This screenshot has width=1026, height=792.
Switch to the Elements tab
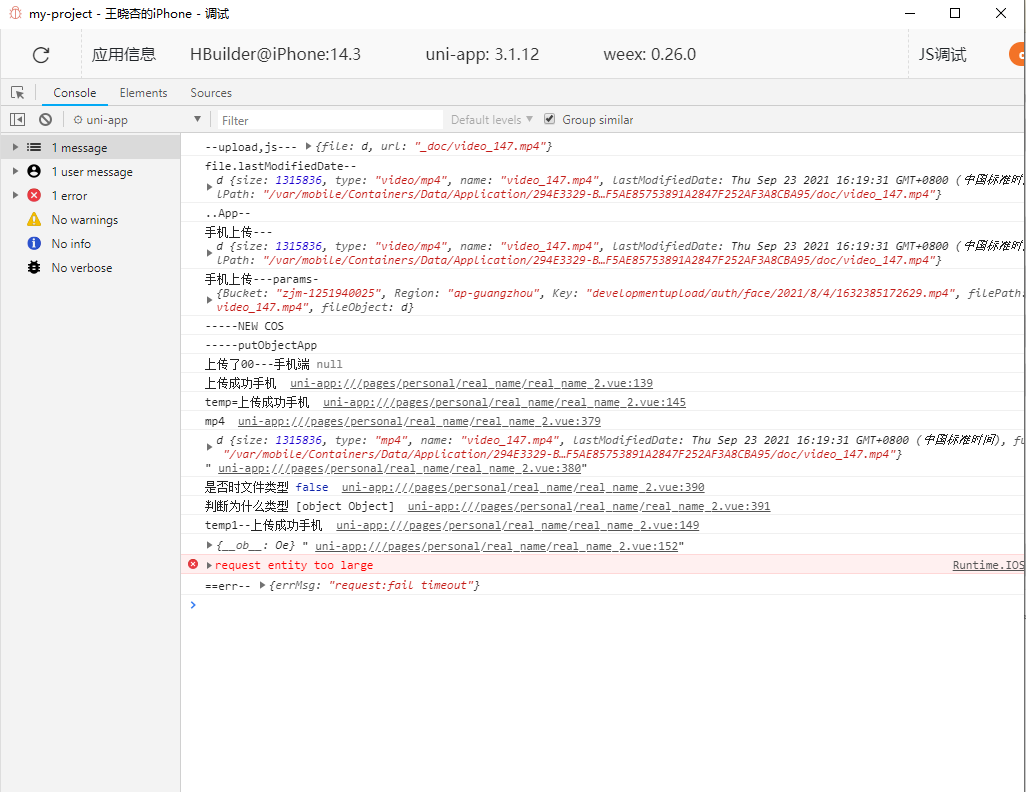click(143, 93)
